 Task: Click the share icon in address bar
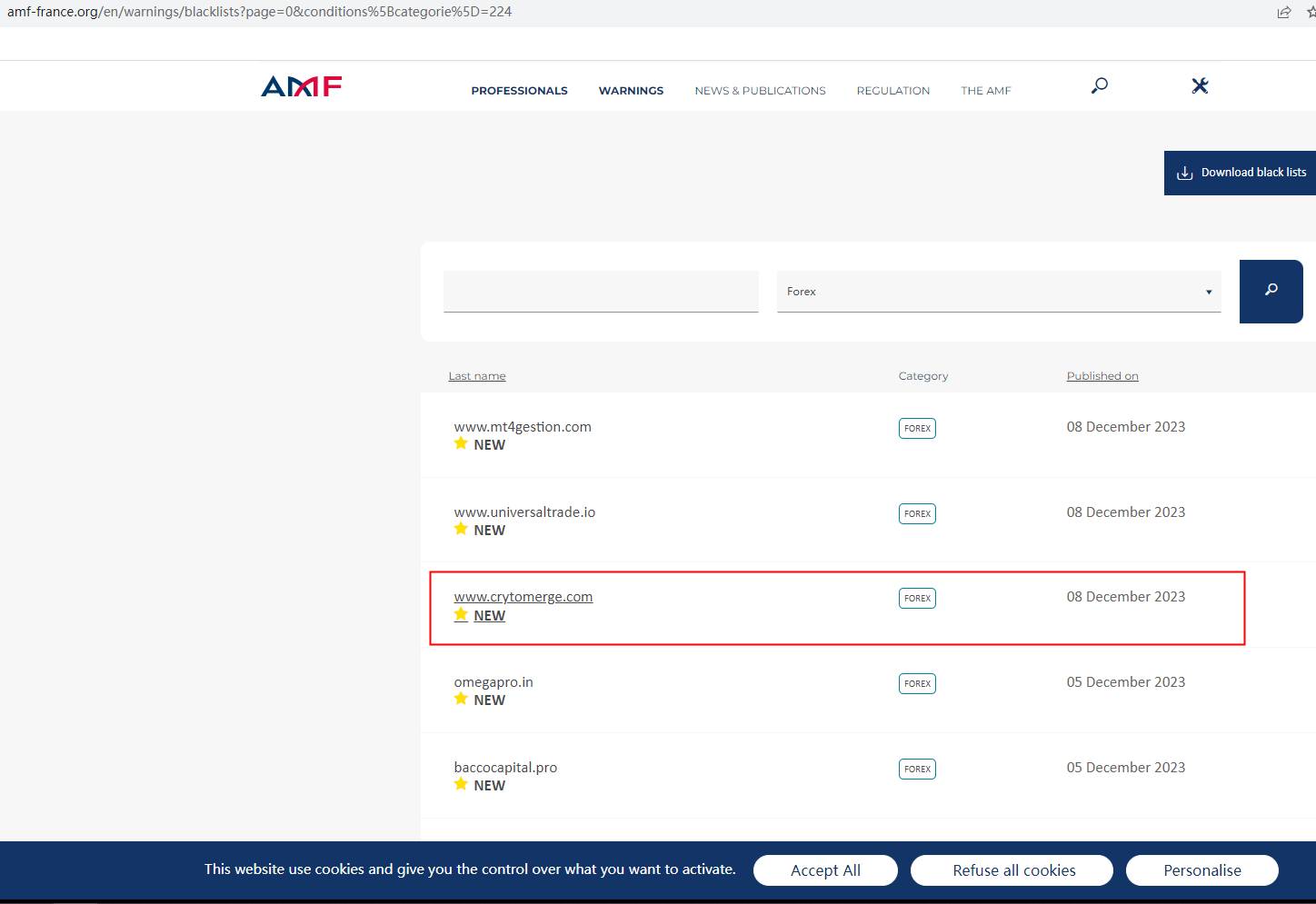click(1284, 12)
